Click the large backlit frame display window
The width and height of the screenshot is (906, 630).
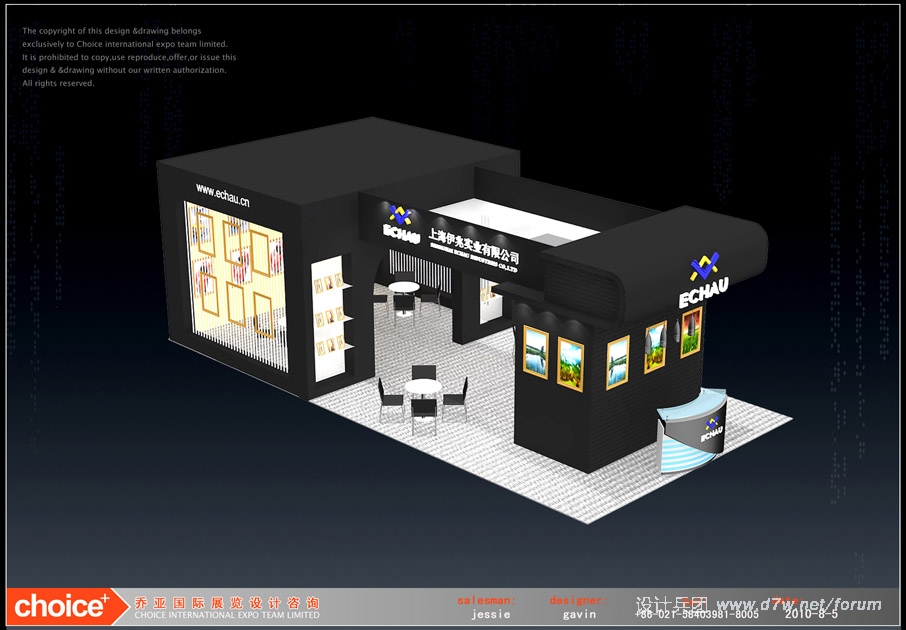point(236,286)
